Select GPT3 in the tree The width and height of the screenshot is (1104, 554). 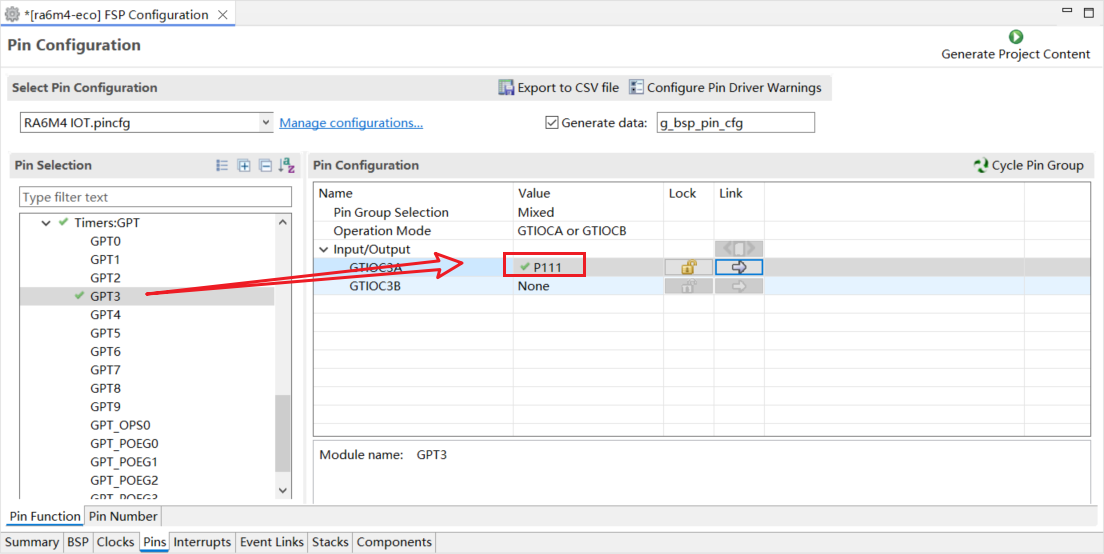pos(105,296)
